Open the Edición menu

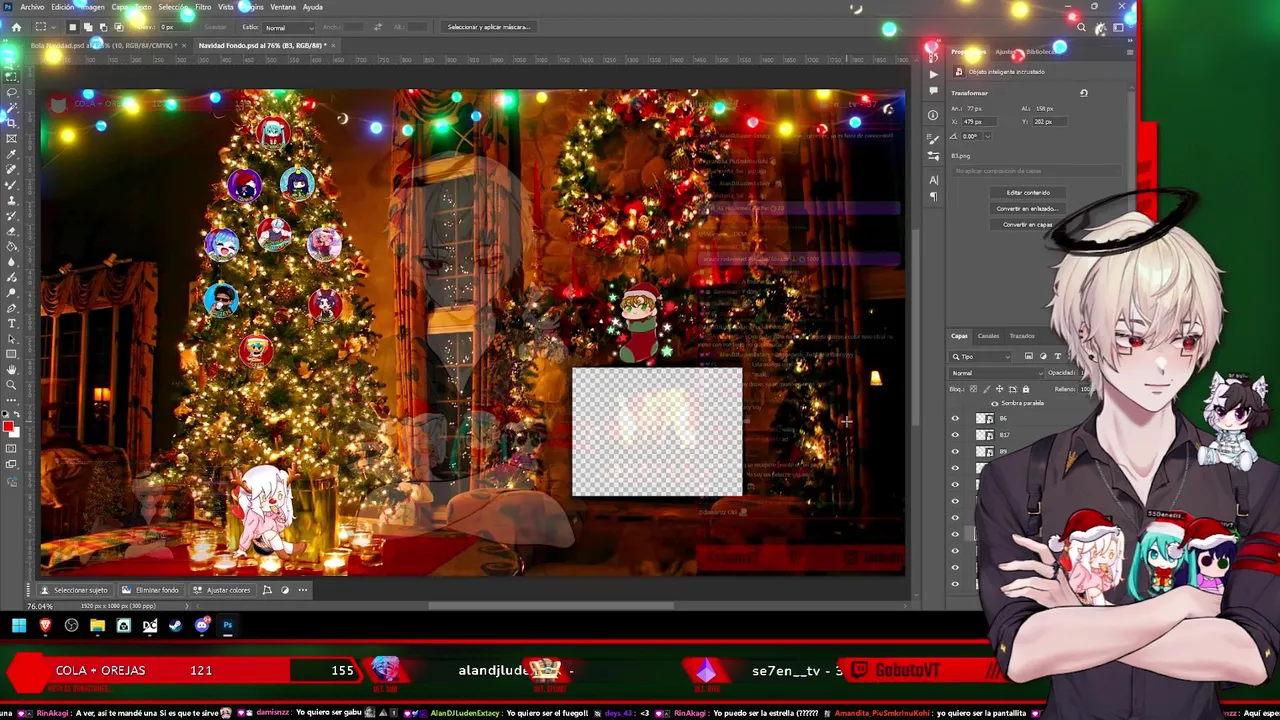tap(63, 7)
